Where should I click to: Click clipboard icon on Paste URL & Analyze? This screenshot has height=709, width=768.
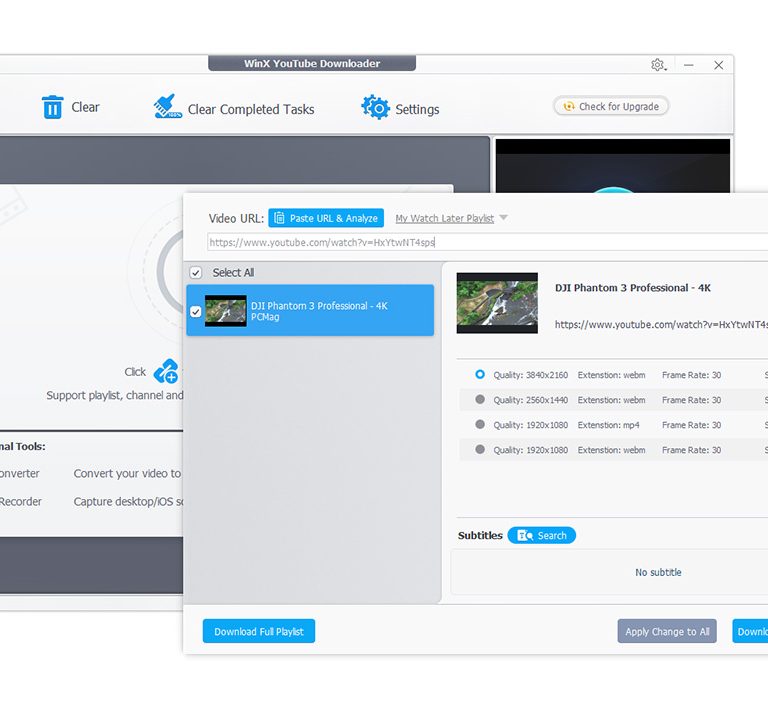coord(279,218)
